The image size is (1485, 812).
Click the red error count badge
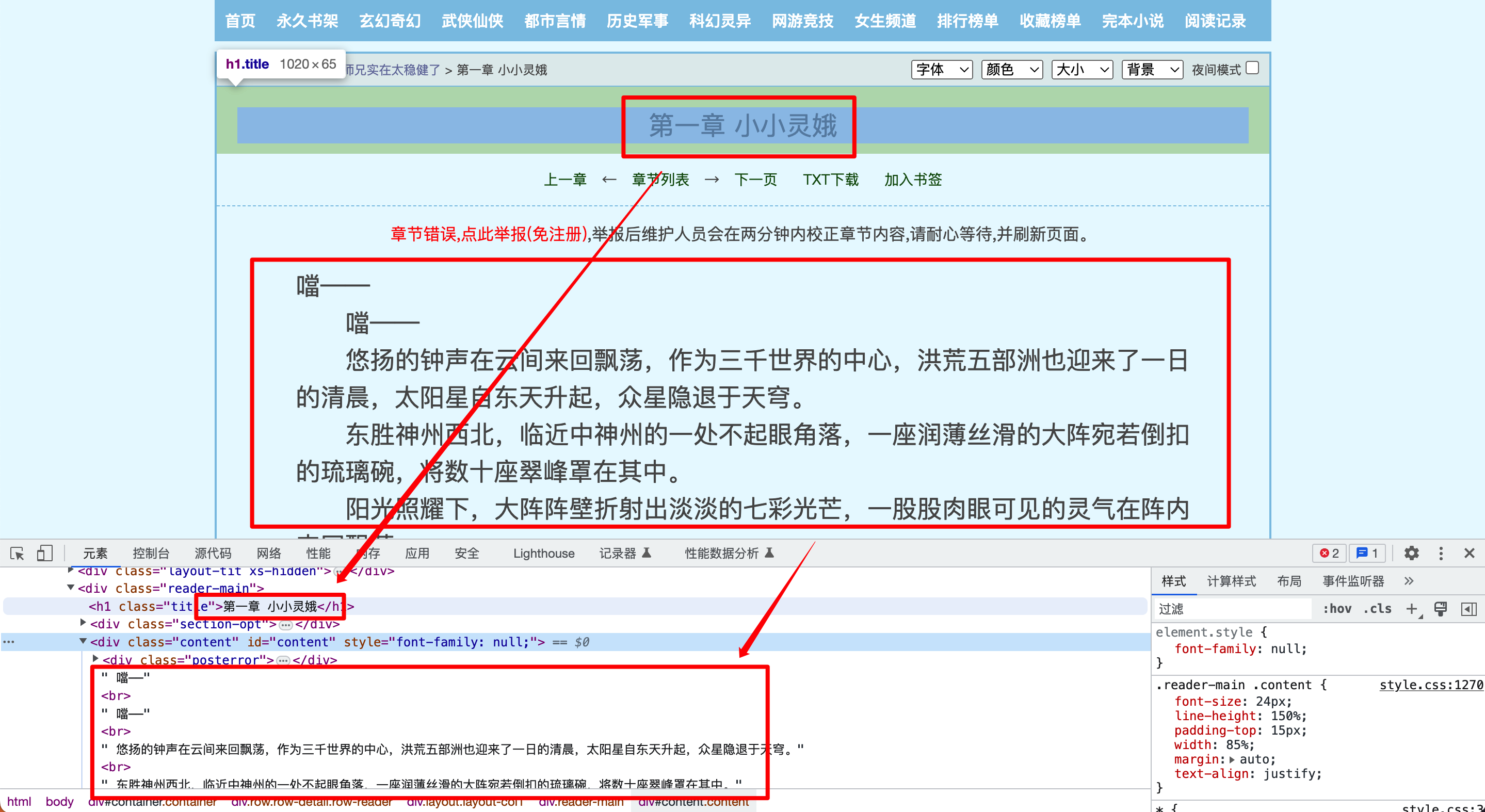tap(1329, 553)
